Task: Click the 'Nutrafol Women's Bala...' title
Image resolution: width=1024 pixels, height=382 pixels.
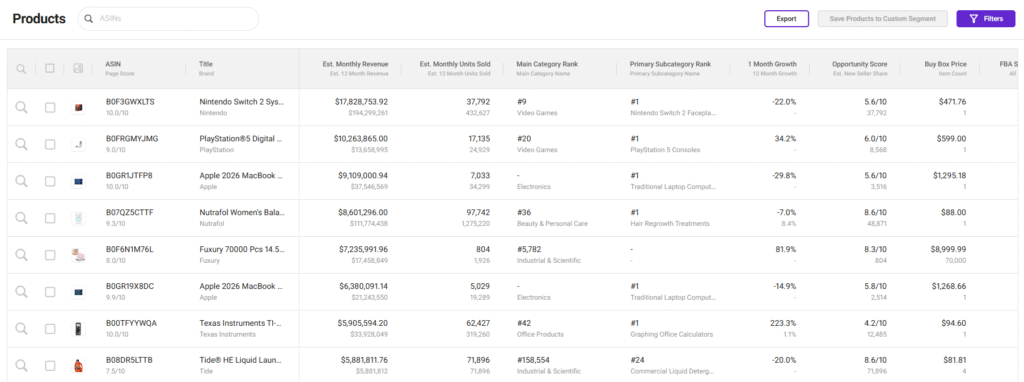Action: coord(242,212)
